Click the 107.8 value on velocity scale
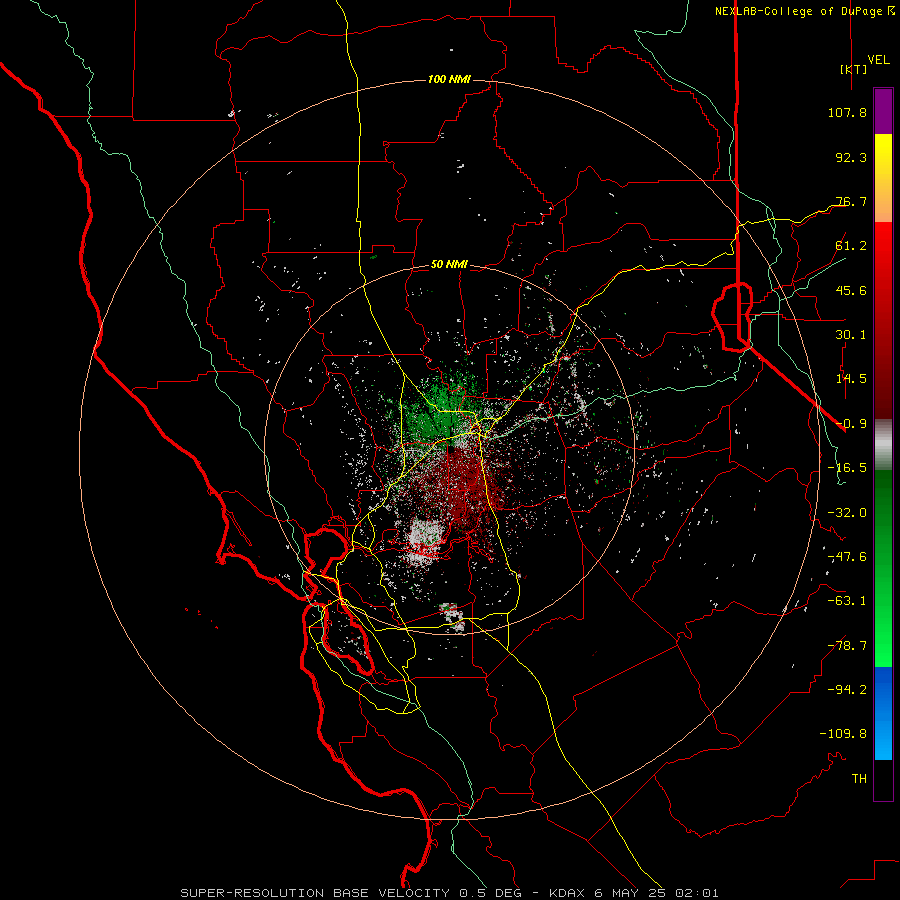This screenshot has width=900, height=900. click(x=847, y=112)
